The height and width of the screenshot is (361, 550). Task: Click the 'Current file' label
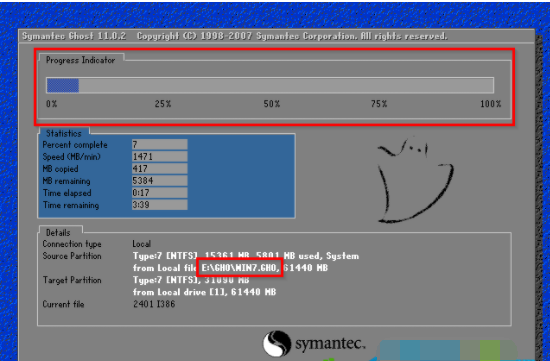point(63,304)
